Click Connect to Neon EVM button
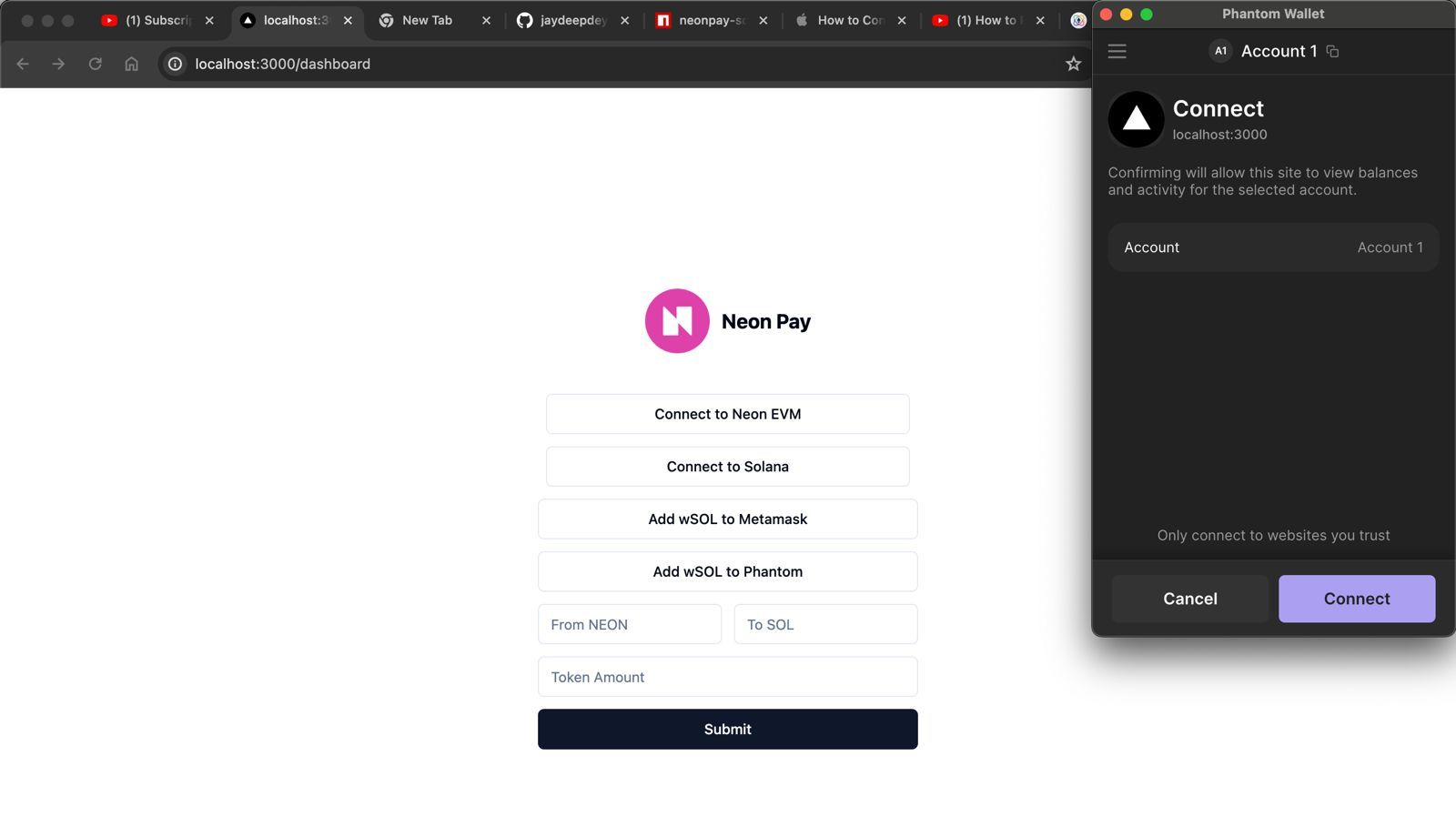Image resolution: width=1456 pixels, height=837 pixels. click(728, 414)
